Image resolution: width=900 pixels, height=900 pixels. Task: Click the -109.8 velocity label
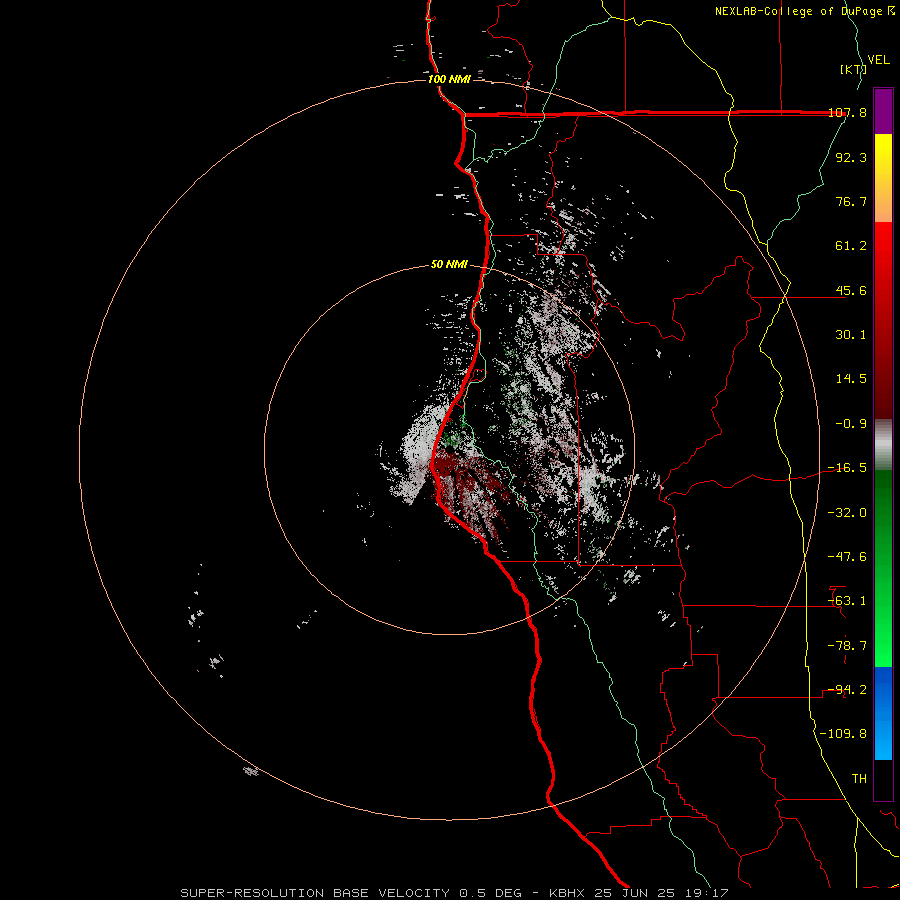coord(843,734)
